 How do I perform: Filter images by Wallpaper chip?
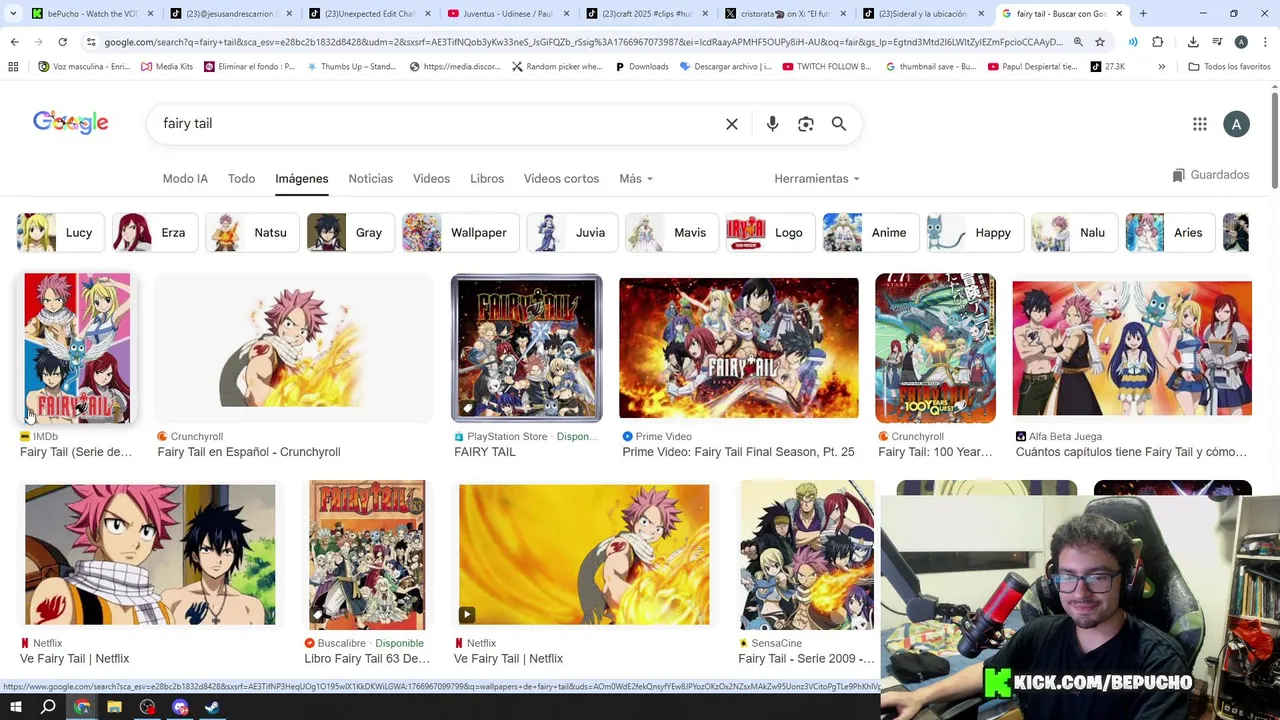pos(461,233)
